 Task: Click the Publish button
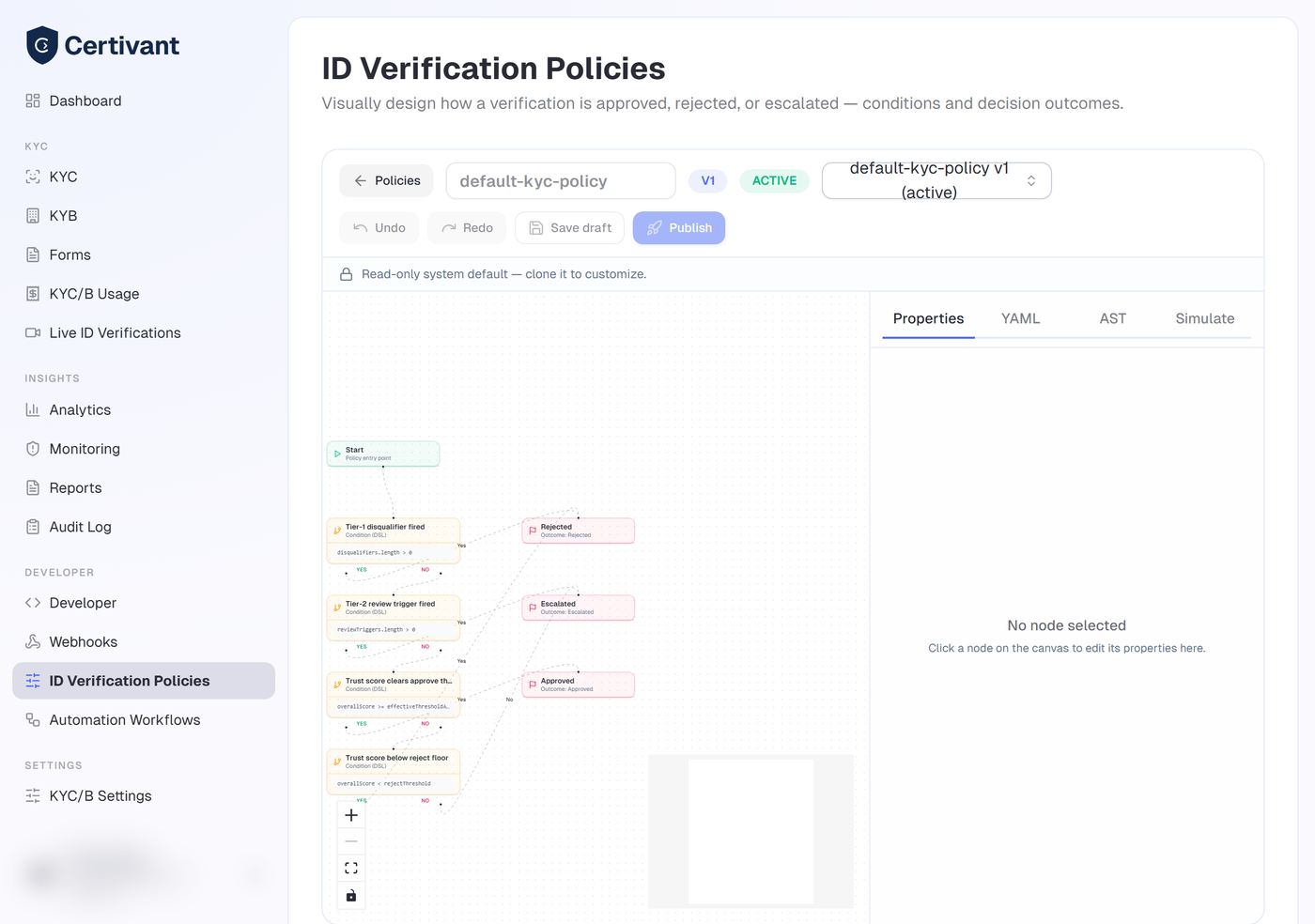pos(679,227)
